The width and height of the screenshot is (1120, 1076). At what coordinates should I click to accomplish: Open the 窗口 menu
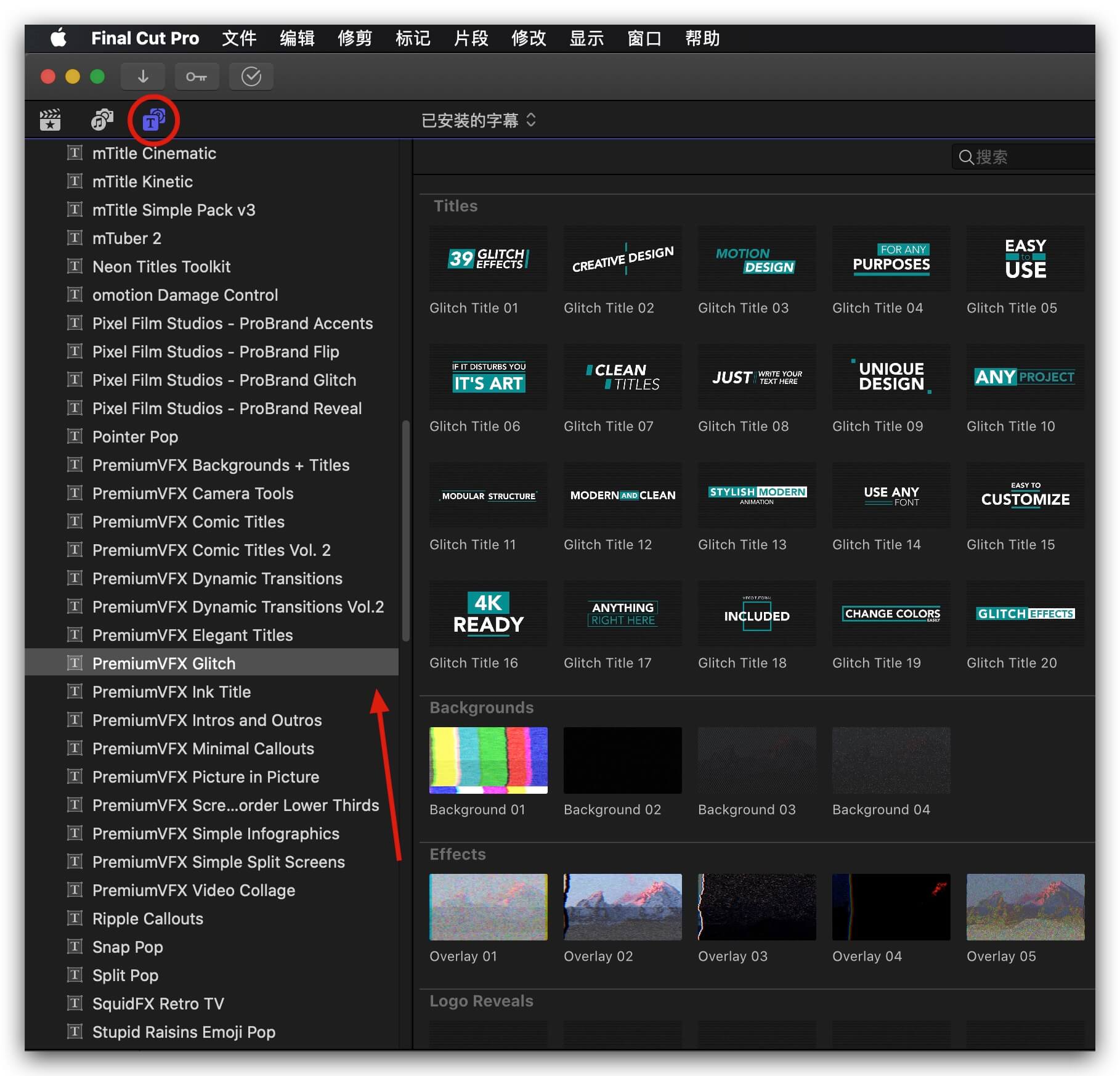tap(644, 38)
